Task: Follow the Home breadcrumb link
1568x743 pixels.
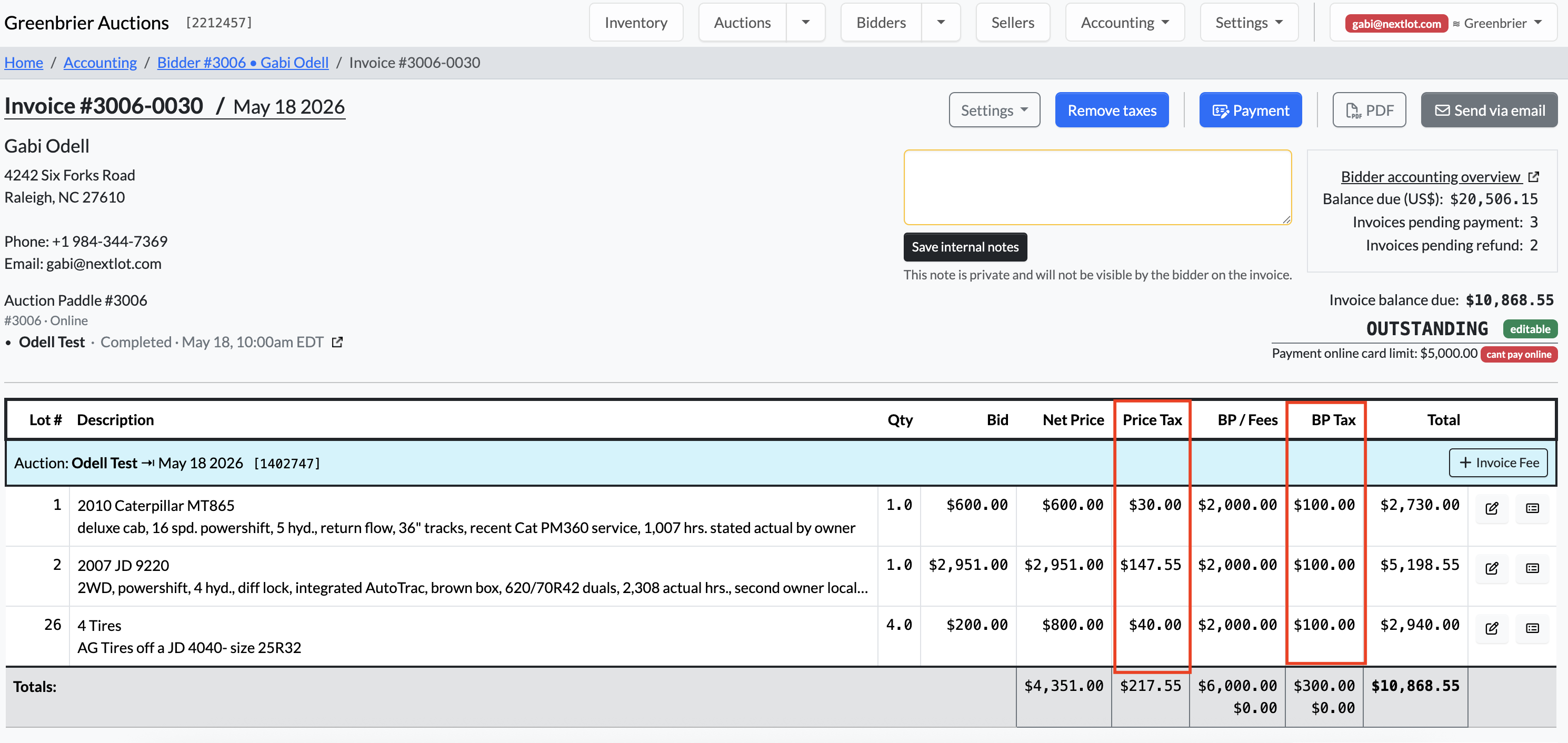Action: click(x=24, y=62)
